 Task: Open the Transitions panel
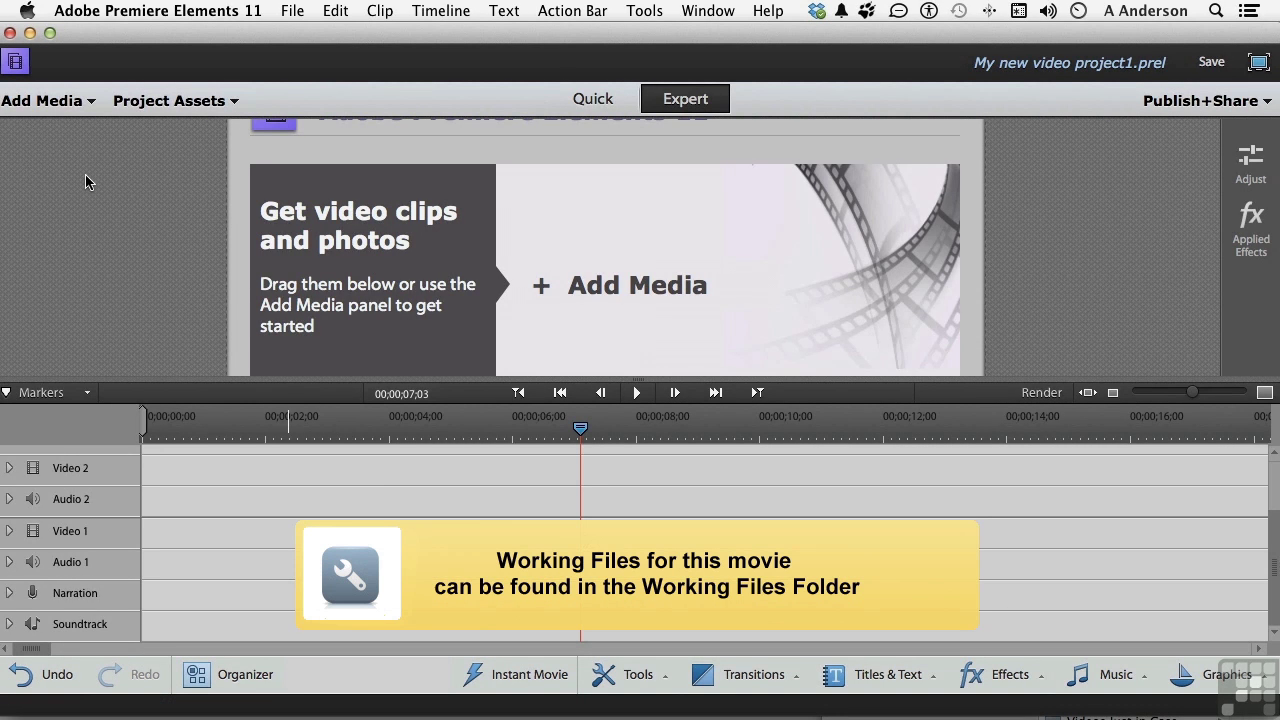746,675
